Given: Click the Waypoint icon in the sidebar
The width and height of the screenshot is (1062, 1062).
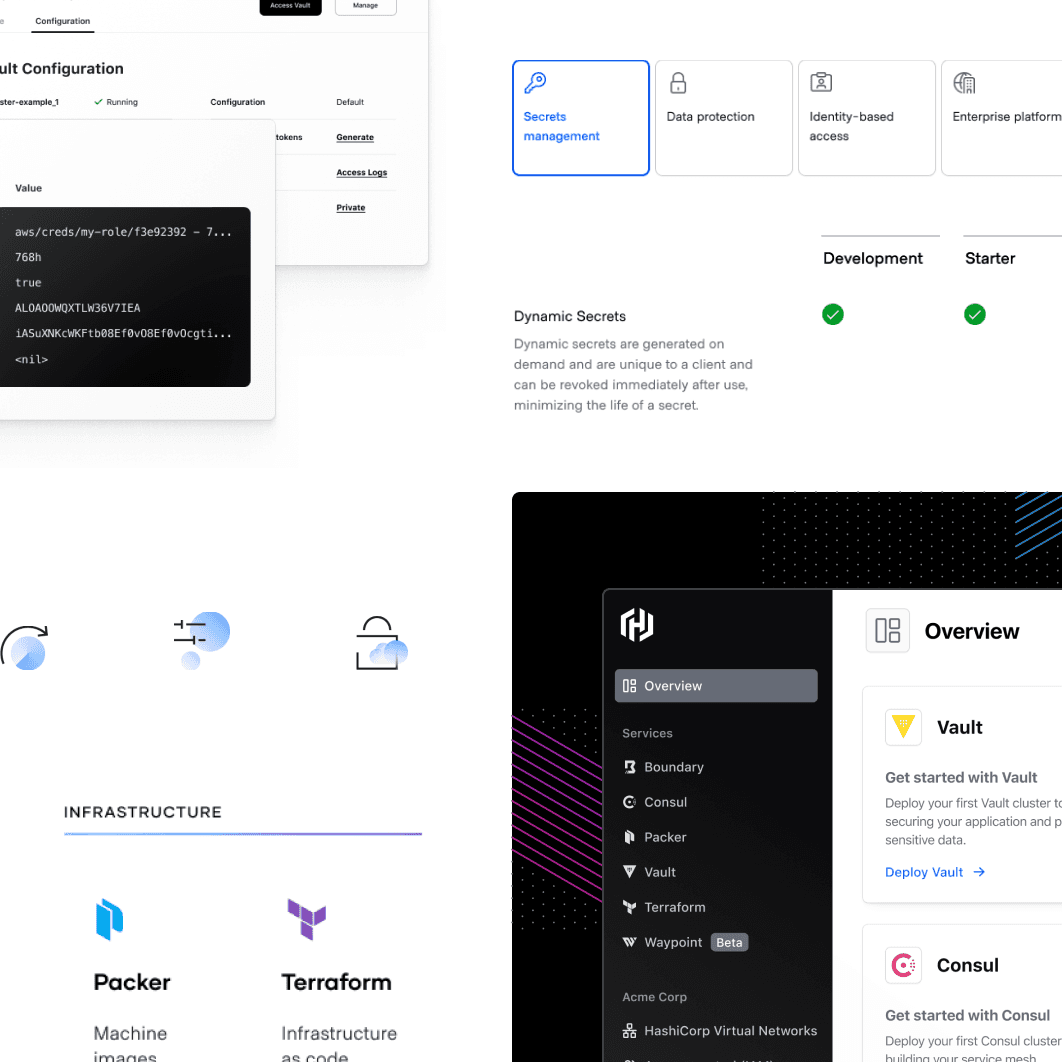Looking at the screenshot, I should pos(629,942).
